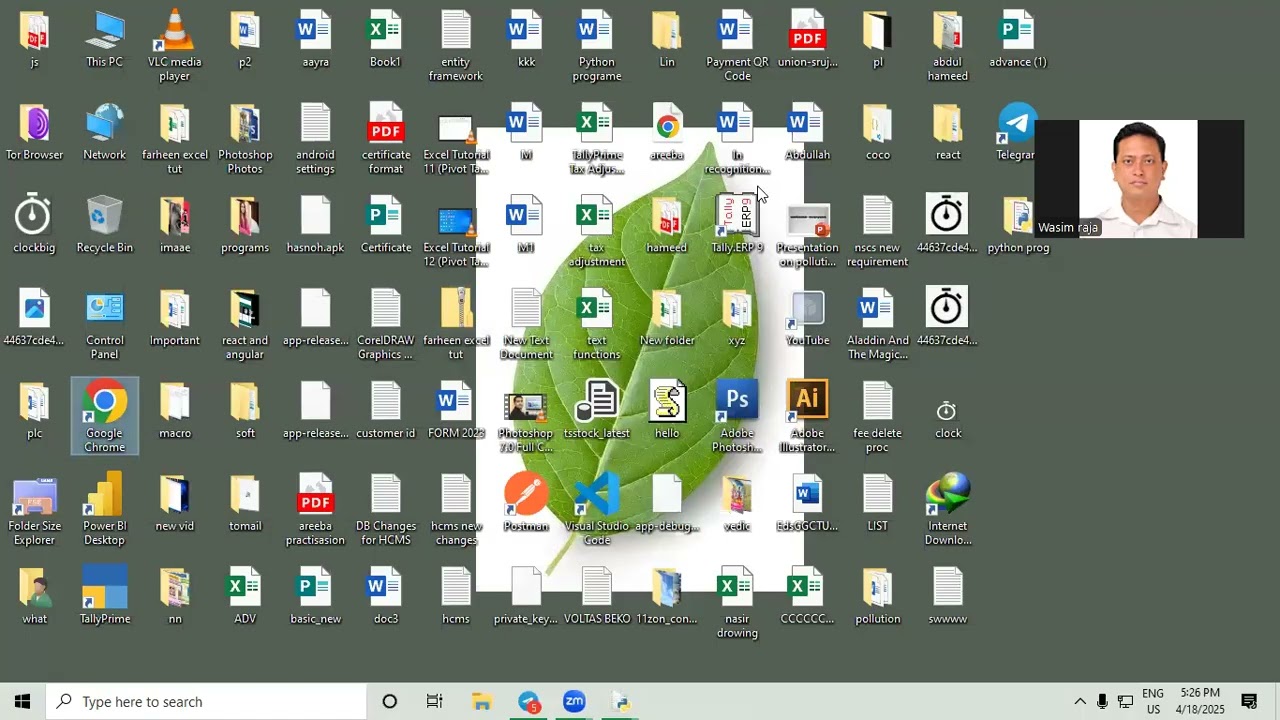Select the certificate format PDF icon

coord(386,139)
